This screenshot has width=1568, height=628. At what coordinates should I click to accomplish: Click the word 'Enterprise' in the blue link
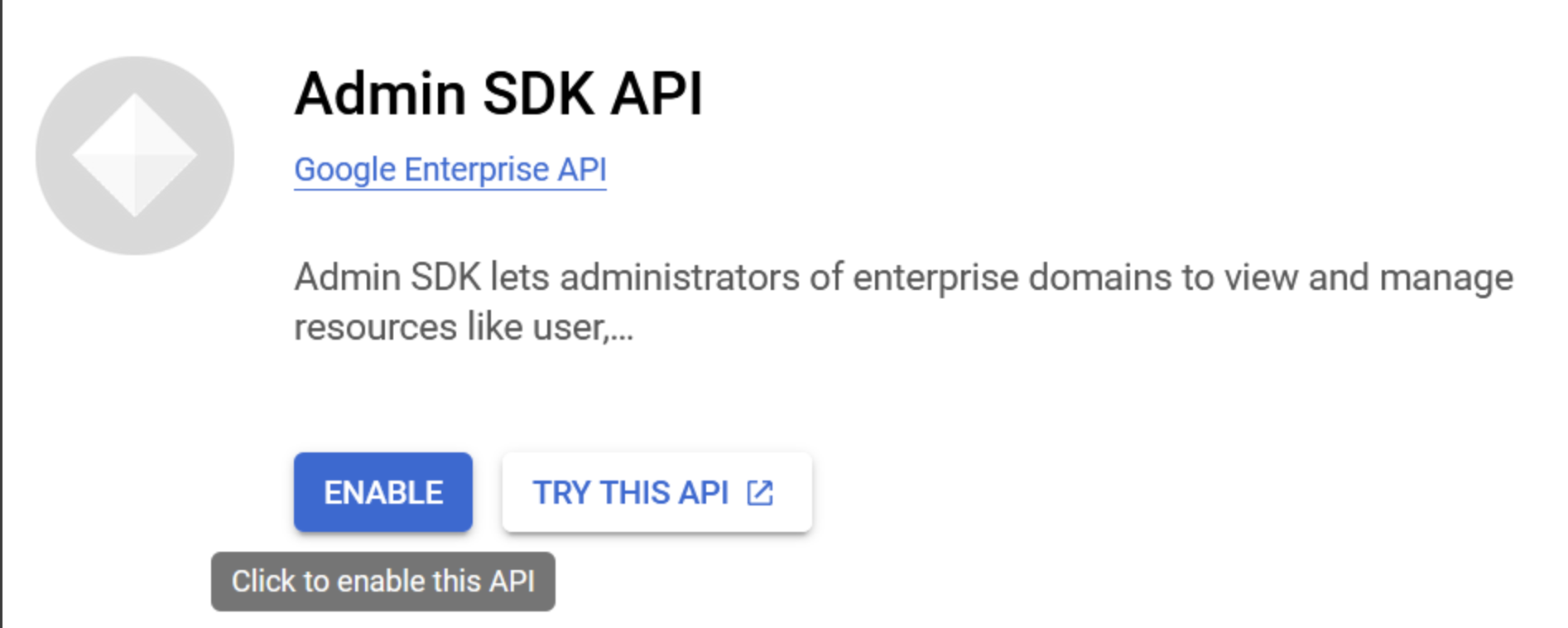[x=476, y=170]
